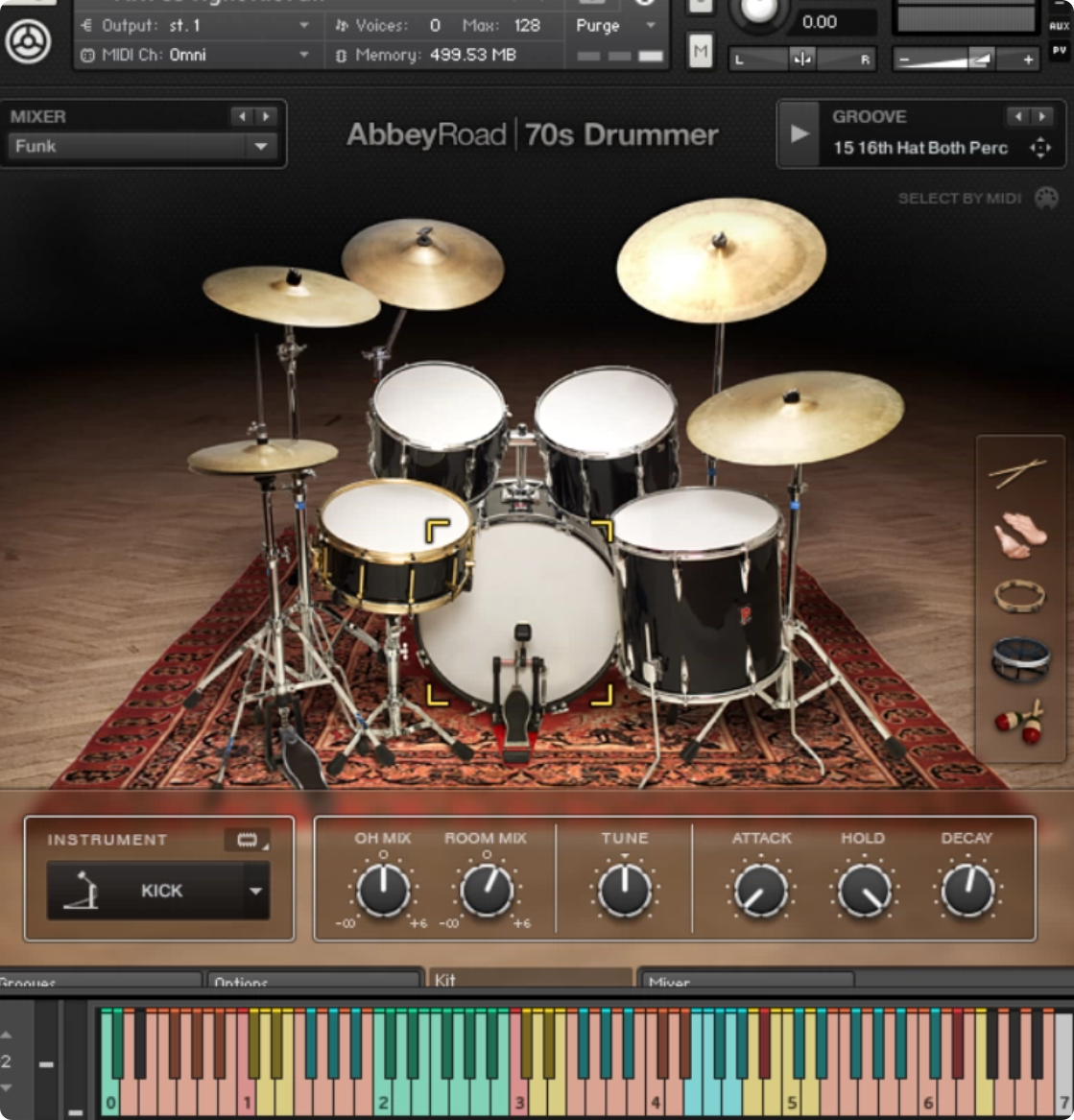Click the groove drag-to-host move icon
1074x1120 pixels.
[x=1039, y=148]
